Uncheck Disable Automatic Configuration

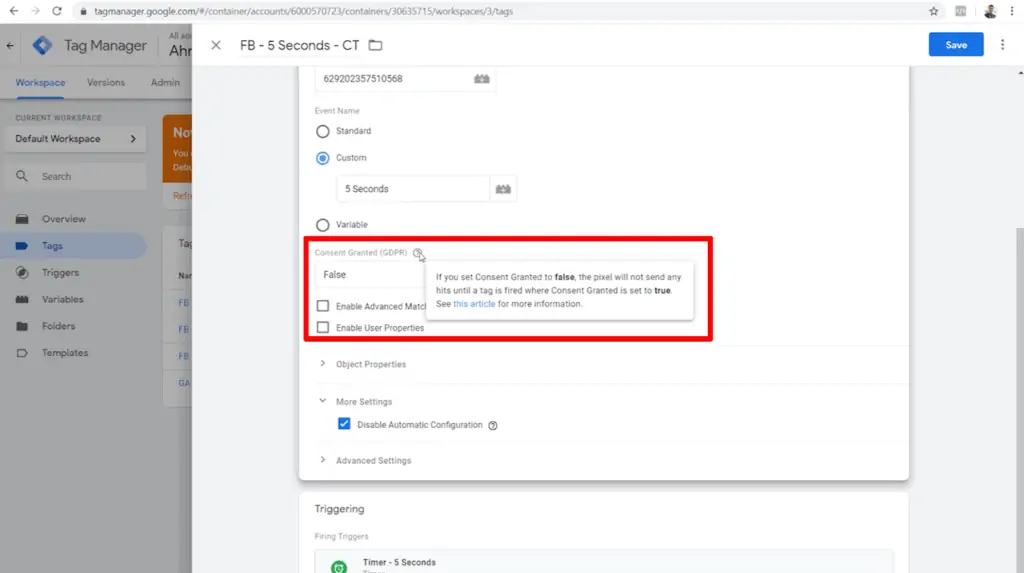click(x=344, y=424)
